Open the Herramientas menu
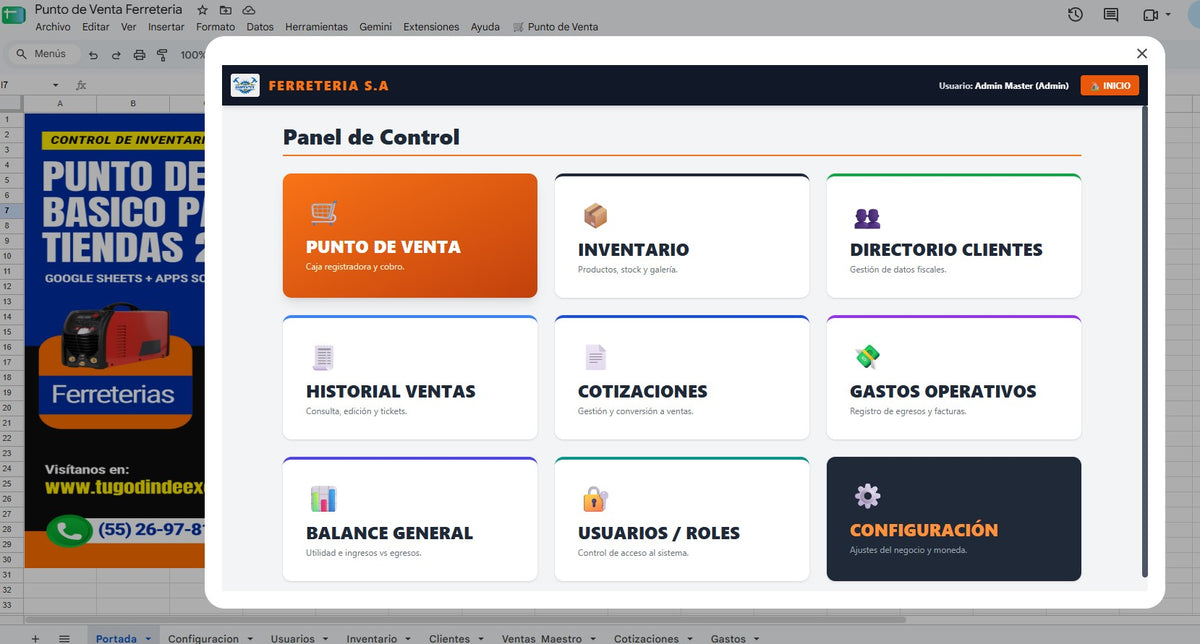 [x=316, y=27]
